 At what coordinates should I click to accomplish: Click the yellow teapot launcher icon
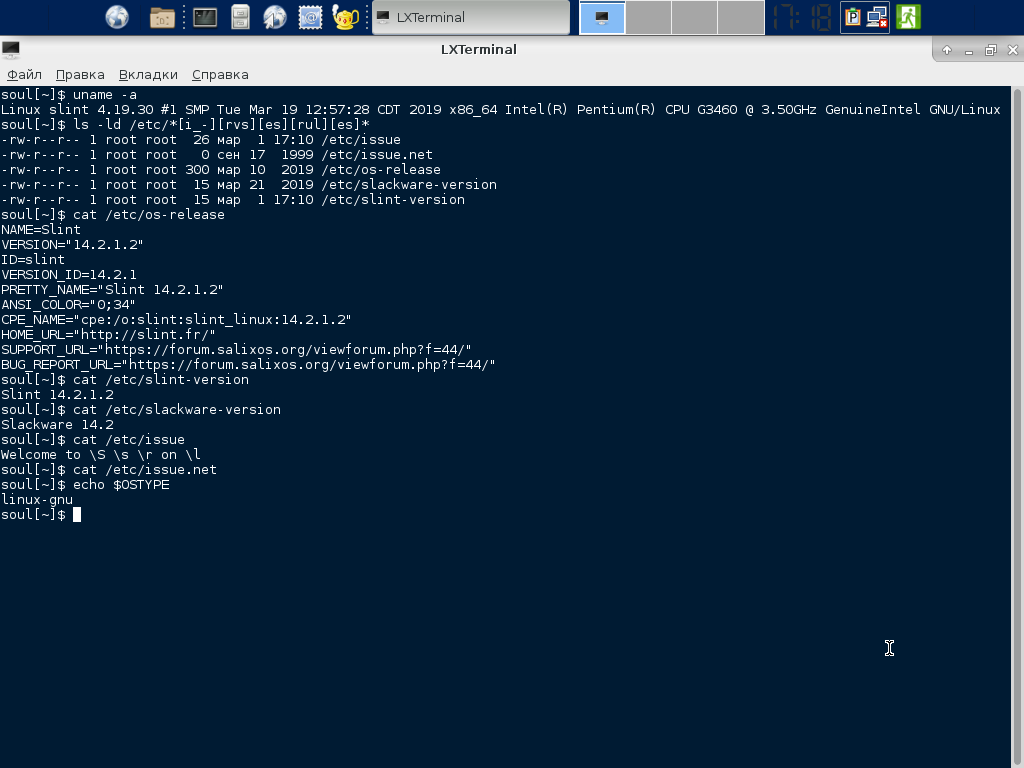[345, 17]
